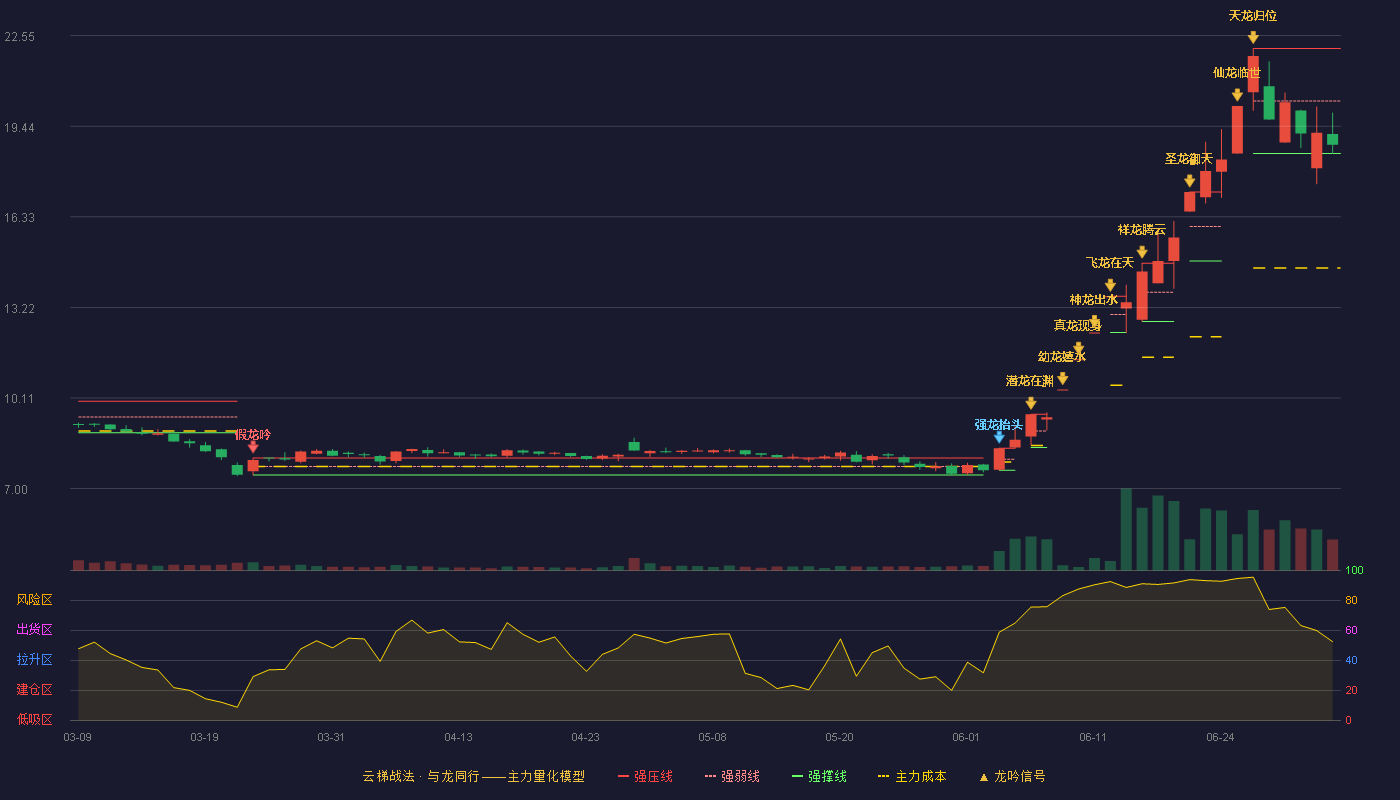The height and width of the screenshot is (800, 1400).
Task: Toggle the 强弱线 legend item
Action: pos(732,776)
